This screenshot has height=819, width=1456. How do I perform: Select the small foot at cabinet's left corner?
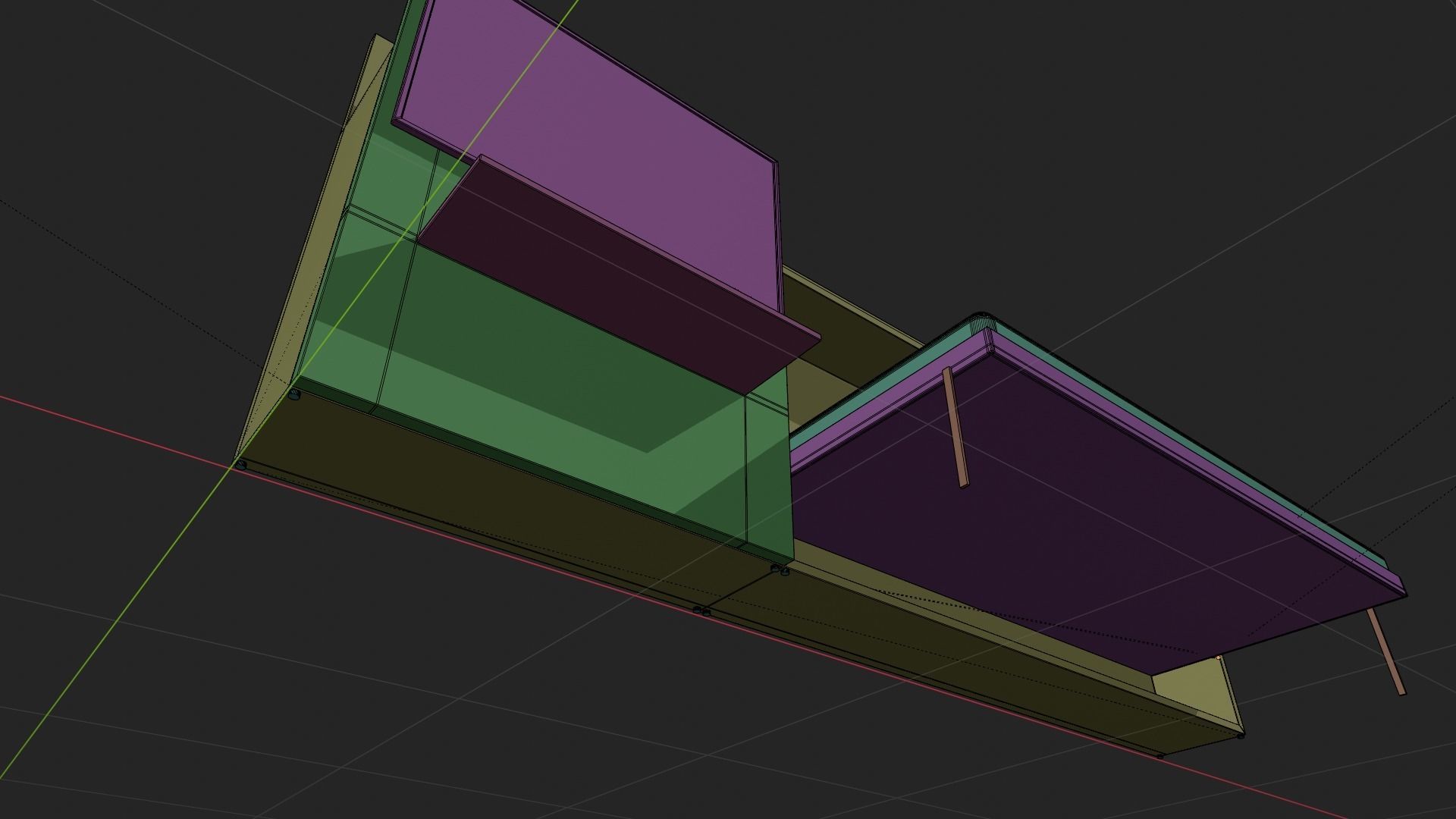coord(241,464)
